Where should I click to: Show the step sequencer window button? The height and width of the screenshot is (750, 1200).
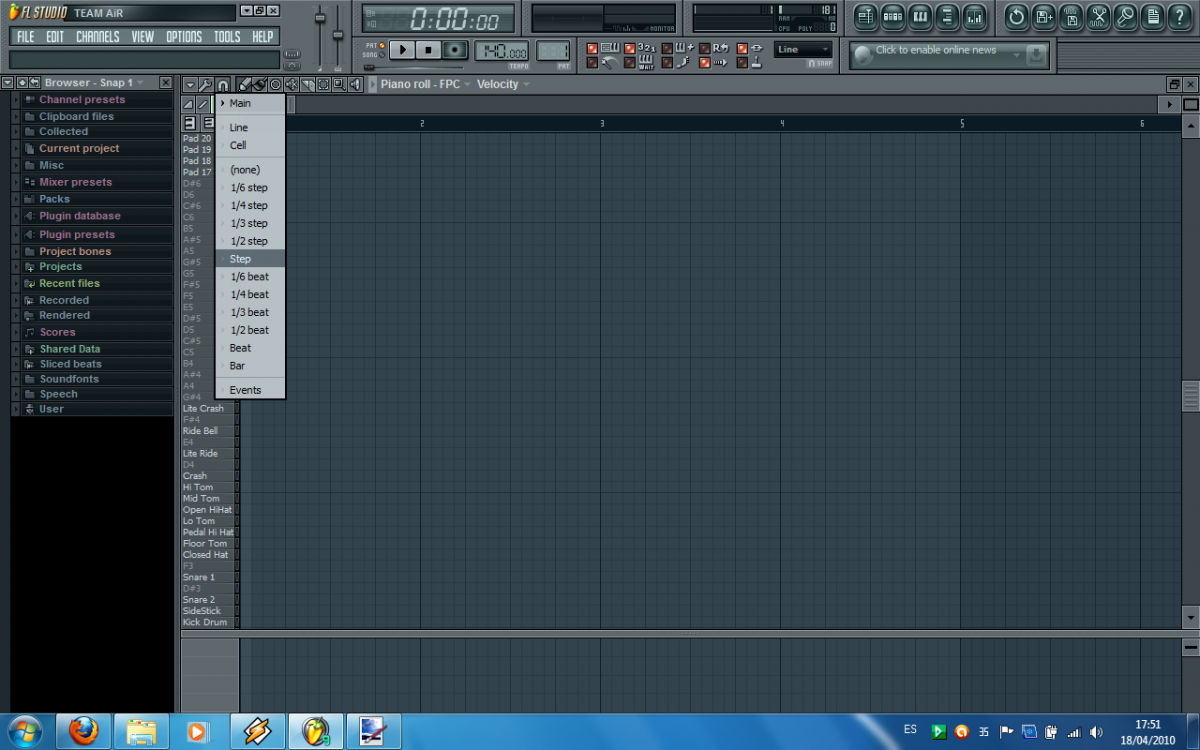coord(893,16)
